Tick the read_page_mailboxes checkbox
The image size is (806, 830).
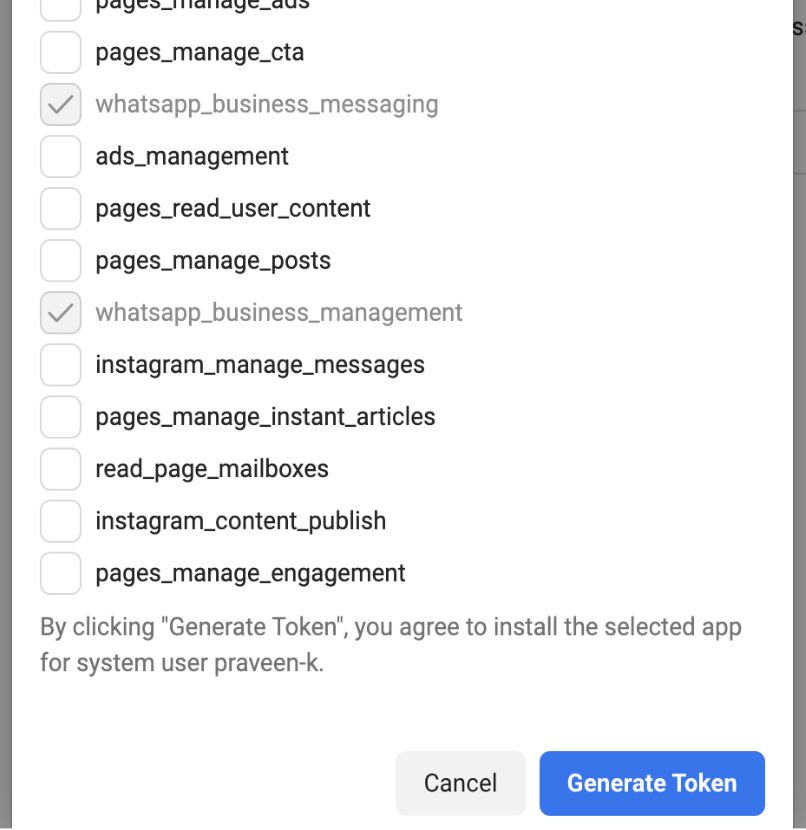coord(60,470)
